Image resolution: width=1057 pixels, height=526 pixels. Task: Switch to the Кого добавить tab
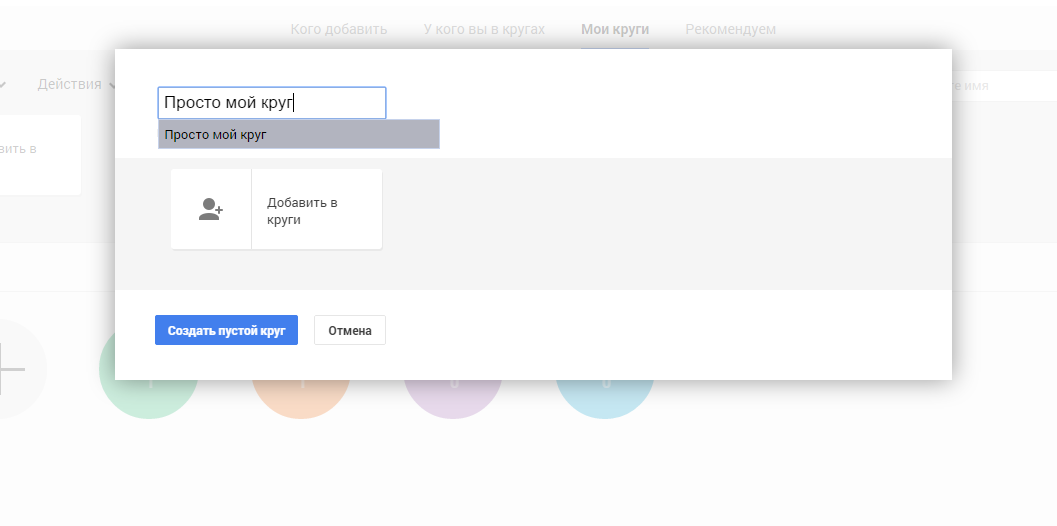[x=338, y=29]
